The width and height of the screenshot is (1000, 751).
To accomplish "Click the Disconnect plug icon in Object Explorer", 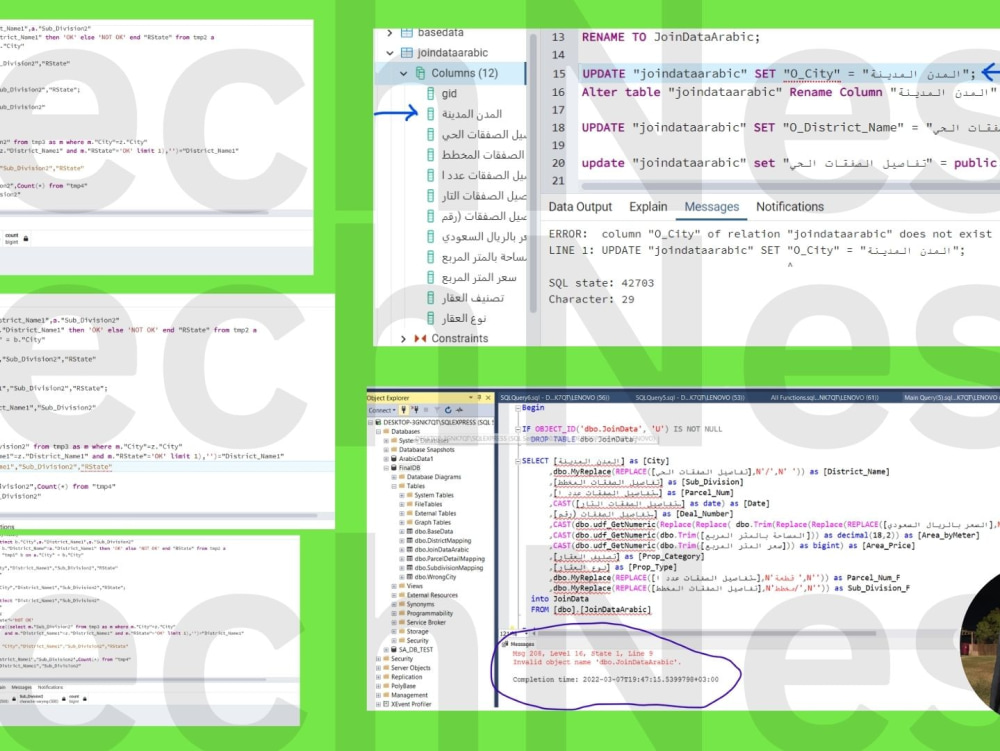I will point(415,410).
